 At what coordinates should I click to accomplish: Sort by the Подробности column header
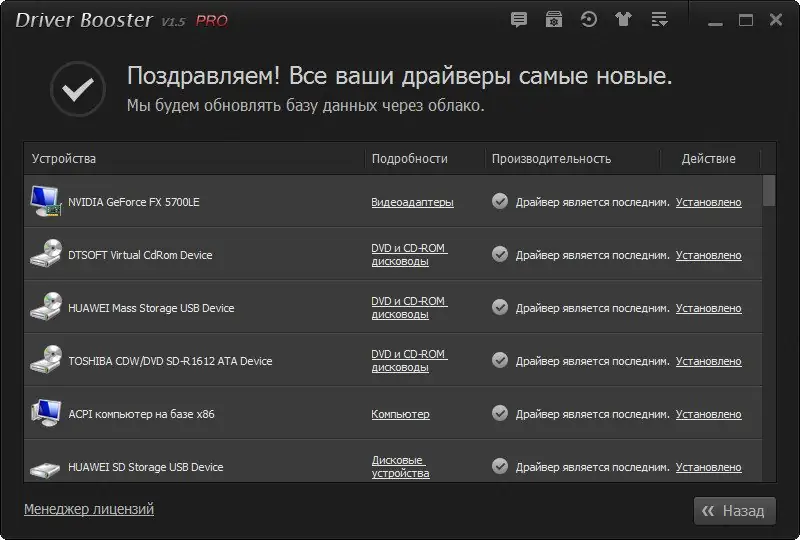point(410,159)
